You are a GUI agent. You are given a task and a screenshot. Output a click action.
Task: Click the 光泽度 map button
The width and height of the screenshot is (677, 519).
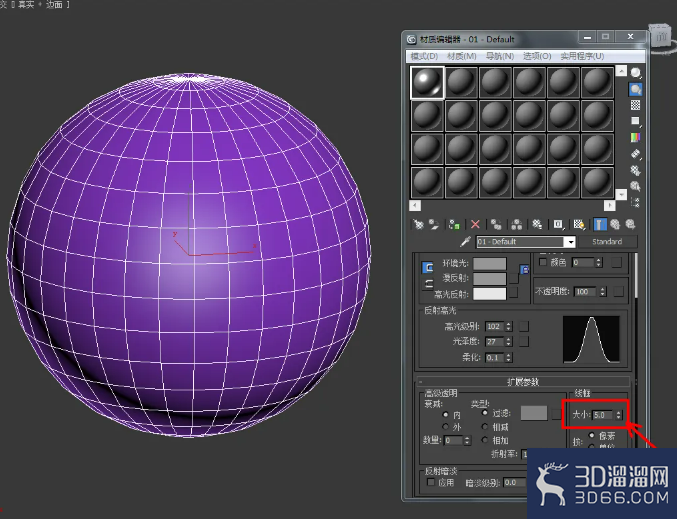[x=524, y=342]
